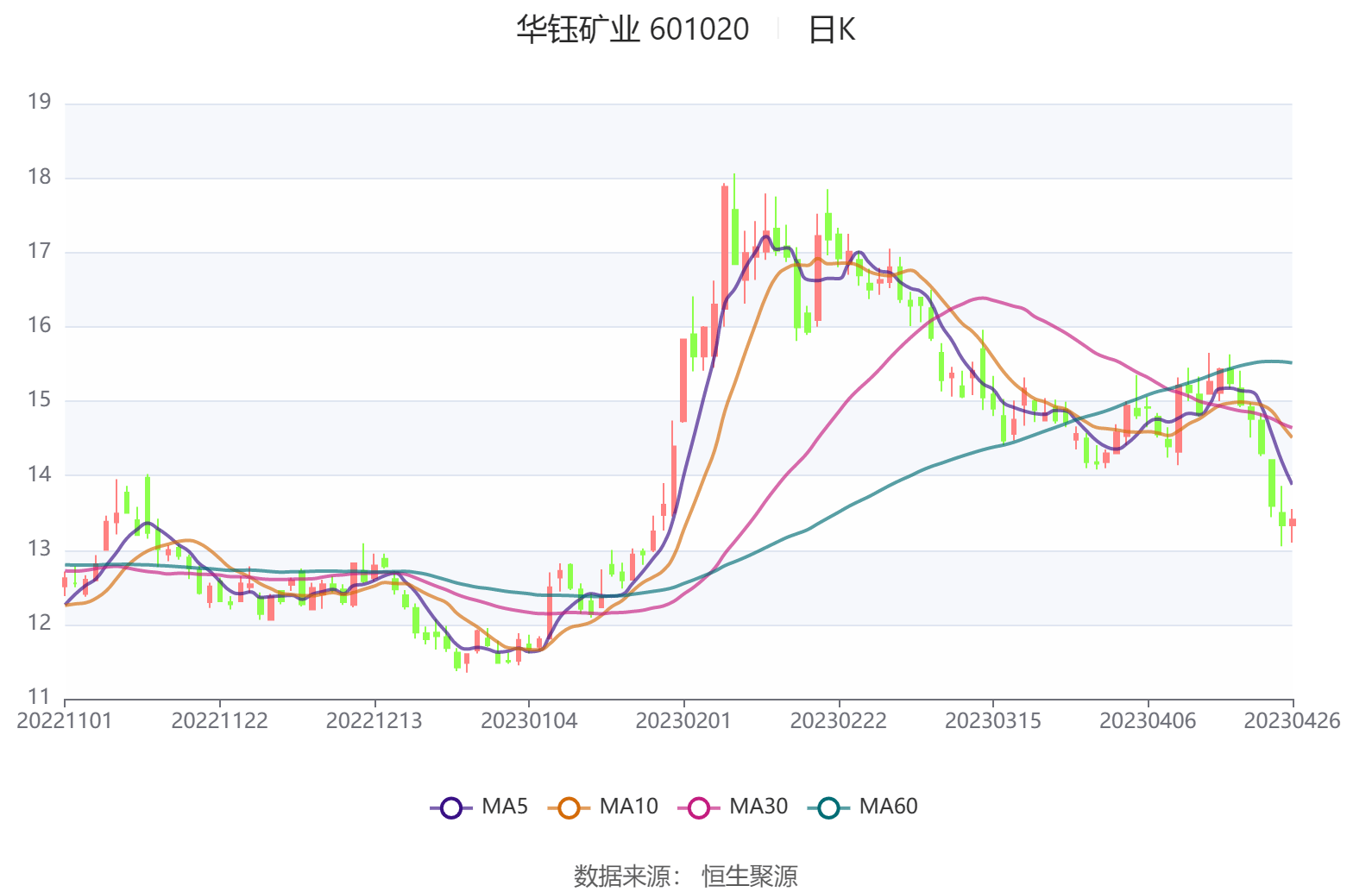Click the 20230104 x-axis date label
Image resolution: width=1372 pixels, height=892 pixels.
click(x=529, y=720)
